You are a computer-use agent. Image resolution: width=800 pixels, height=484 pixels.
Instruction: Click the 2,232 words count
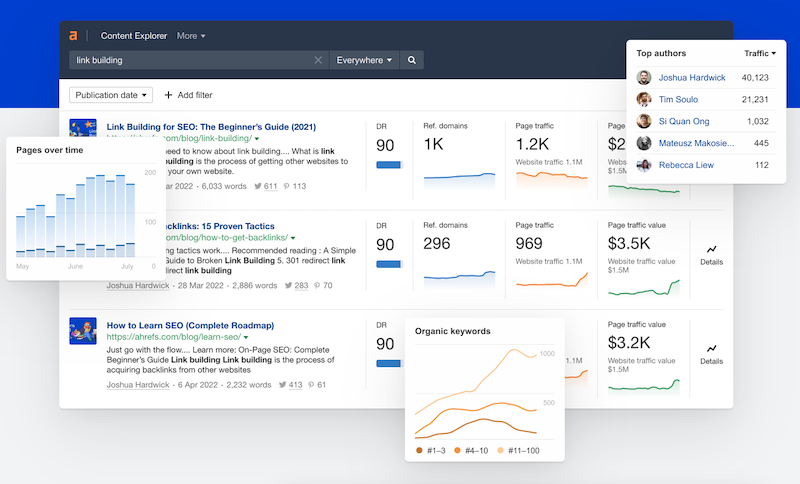pyautogui.click(x=249, y=385)
